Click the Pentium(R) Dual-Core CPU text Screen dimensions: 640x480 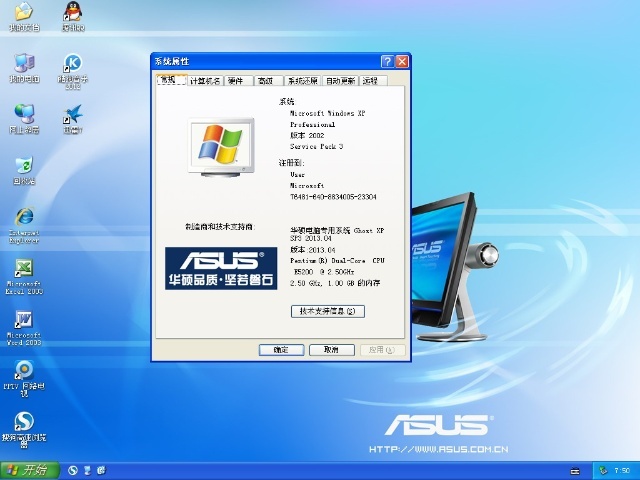[337, 260]
